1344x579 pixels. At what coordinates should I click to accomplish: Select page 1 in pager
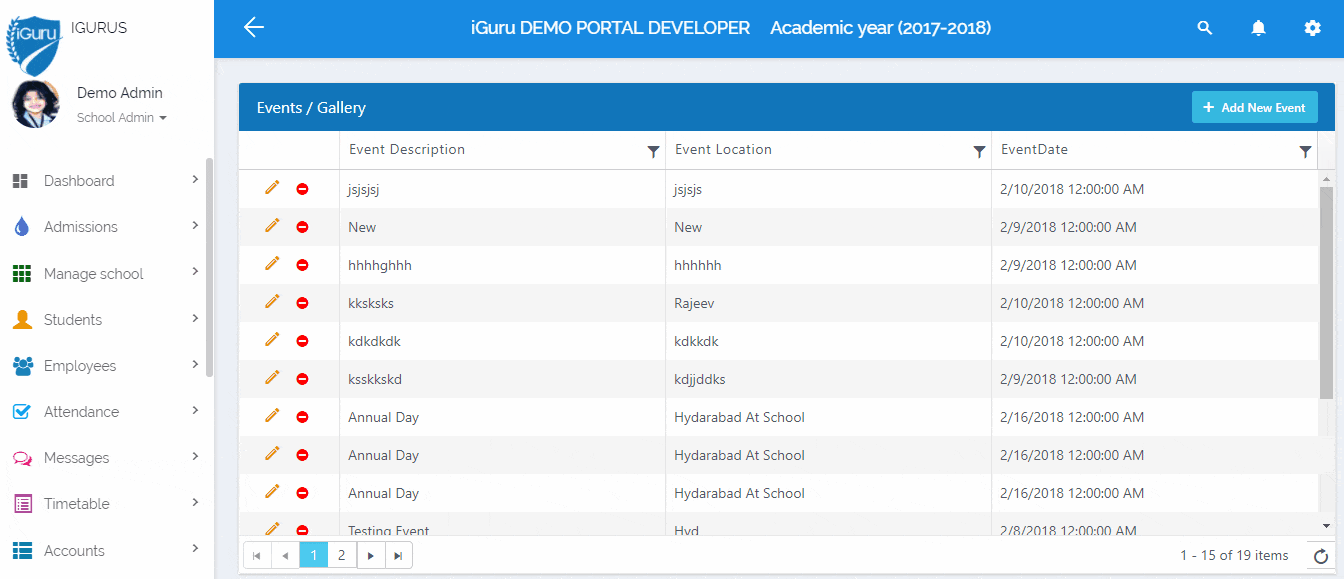(313, 555)
